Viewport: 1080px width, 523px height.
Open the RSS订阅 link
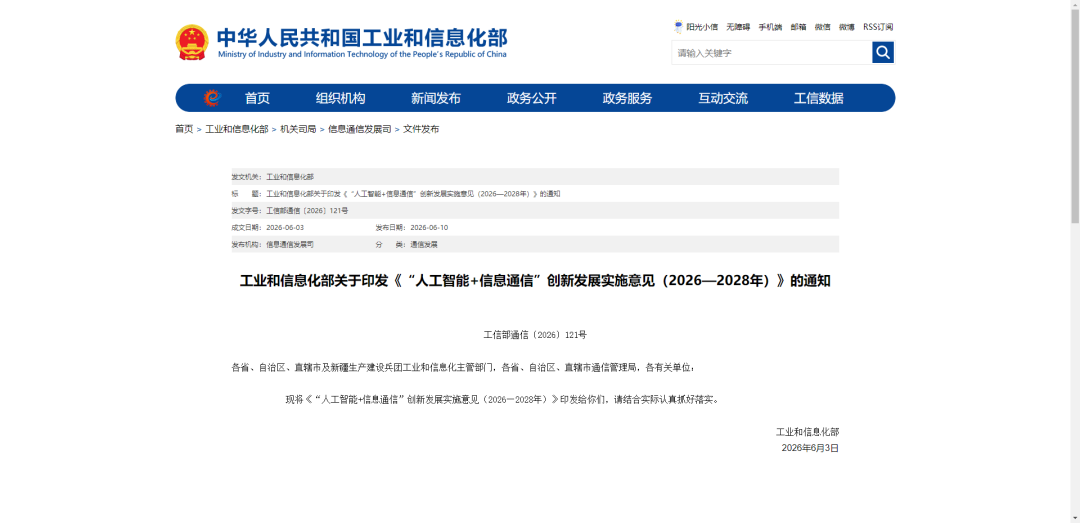[878, 27]
